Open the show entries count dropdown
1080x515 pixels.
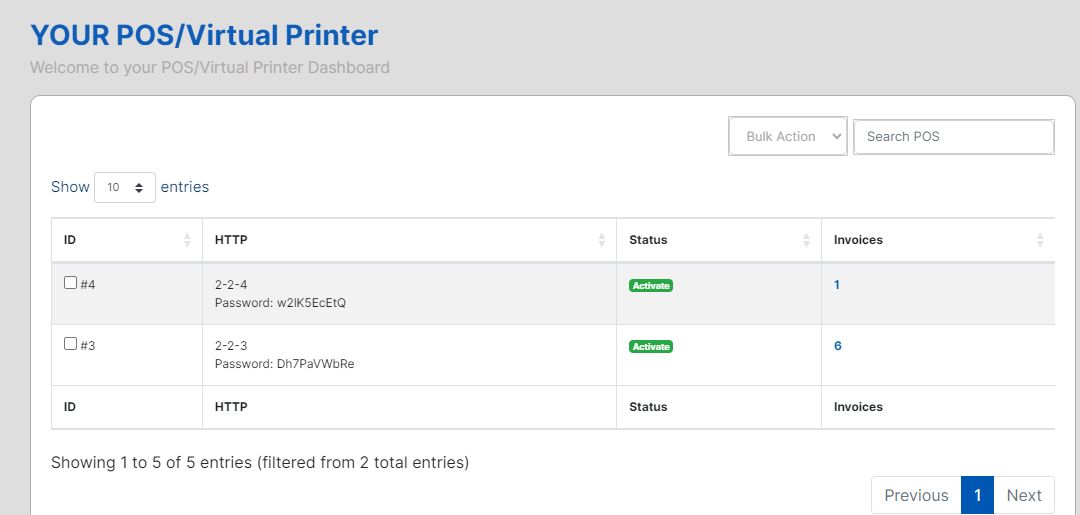click(125, 187)
